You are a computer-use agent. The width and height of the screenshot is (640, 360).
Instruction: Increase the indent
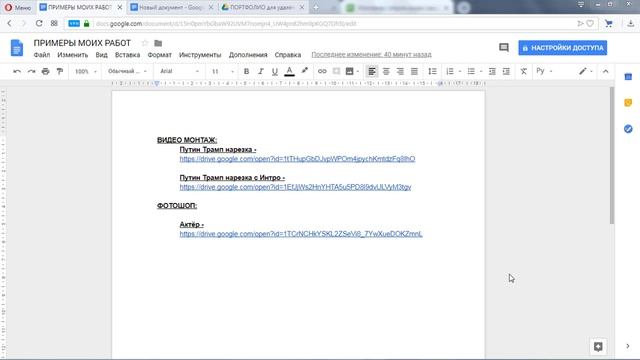pos(506,71)
